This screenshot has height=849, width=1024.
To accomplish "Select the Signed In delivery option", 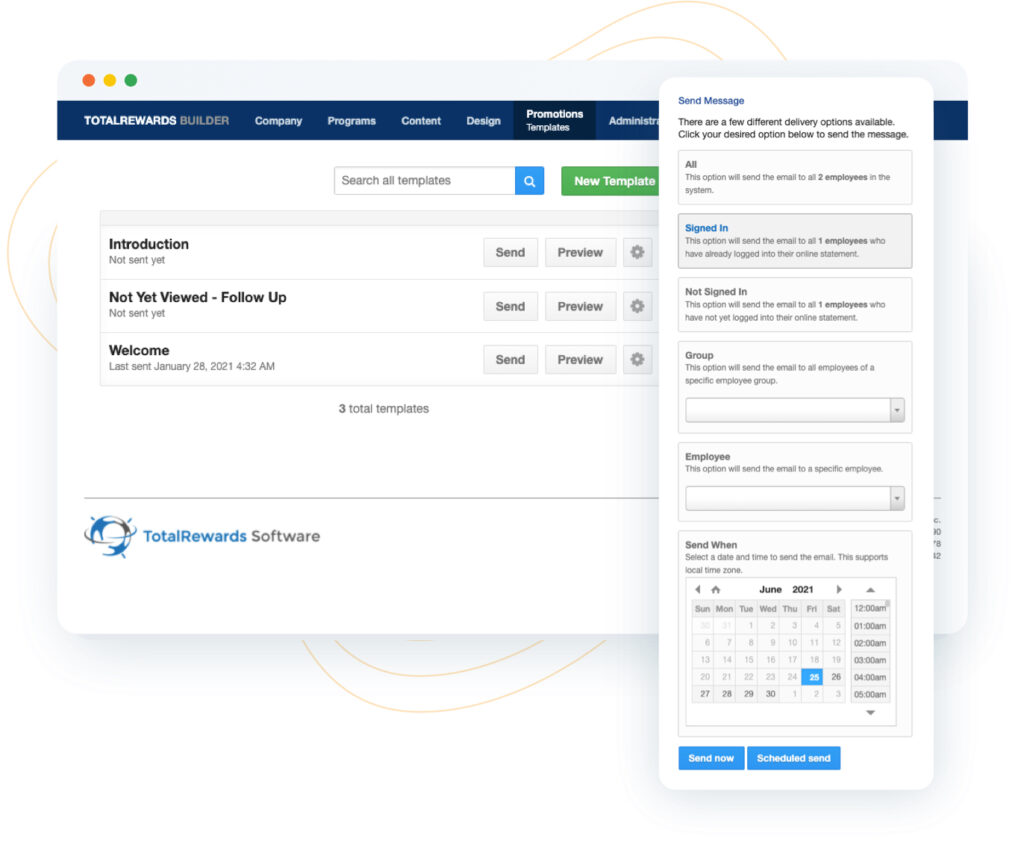I will click(794, 241).
